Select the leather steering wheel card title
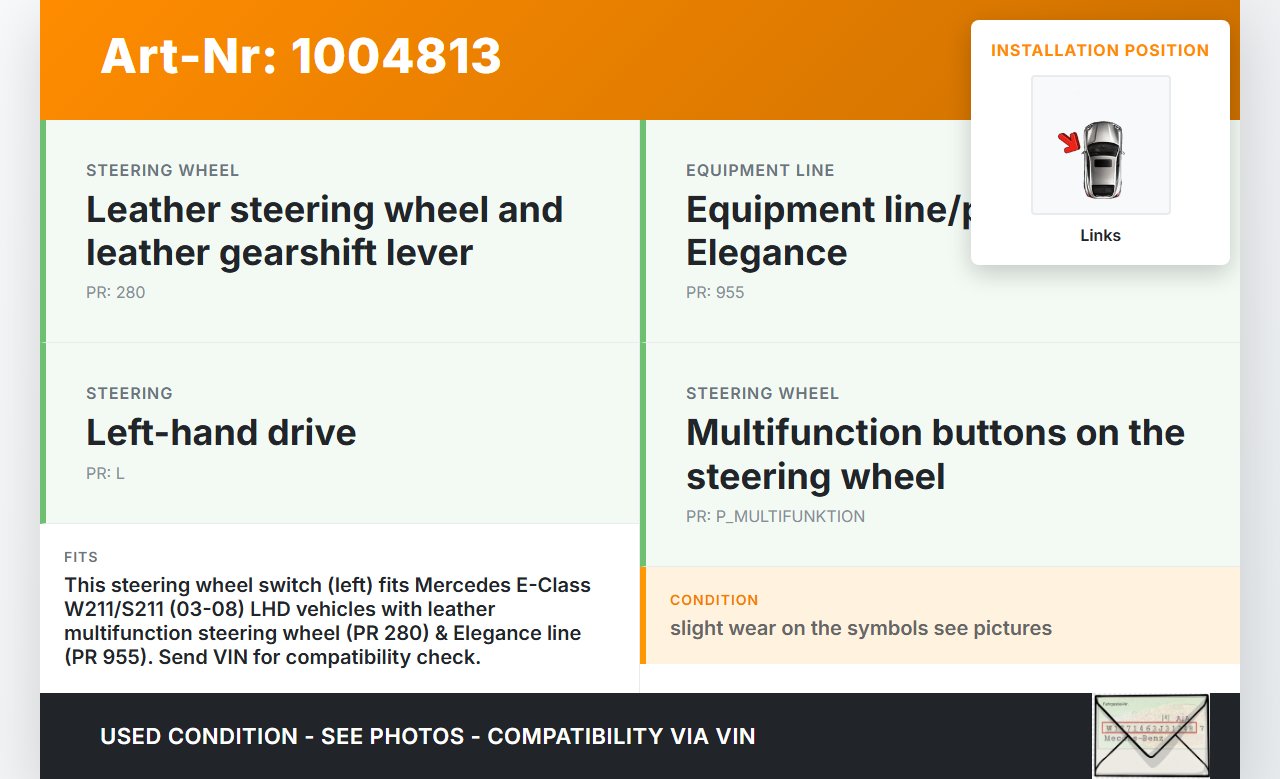The height and width of the screenshot is (779, 1280). pyautogui.click(x=324, y=231)
